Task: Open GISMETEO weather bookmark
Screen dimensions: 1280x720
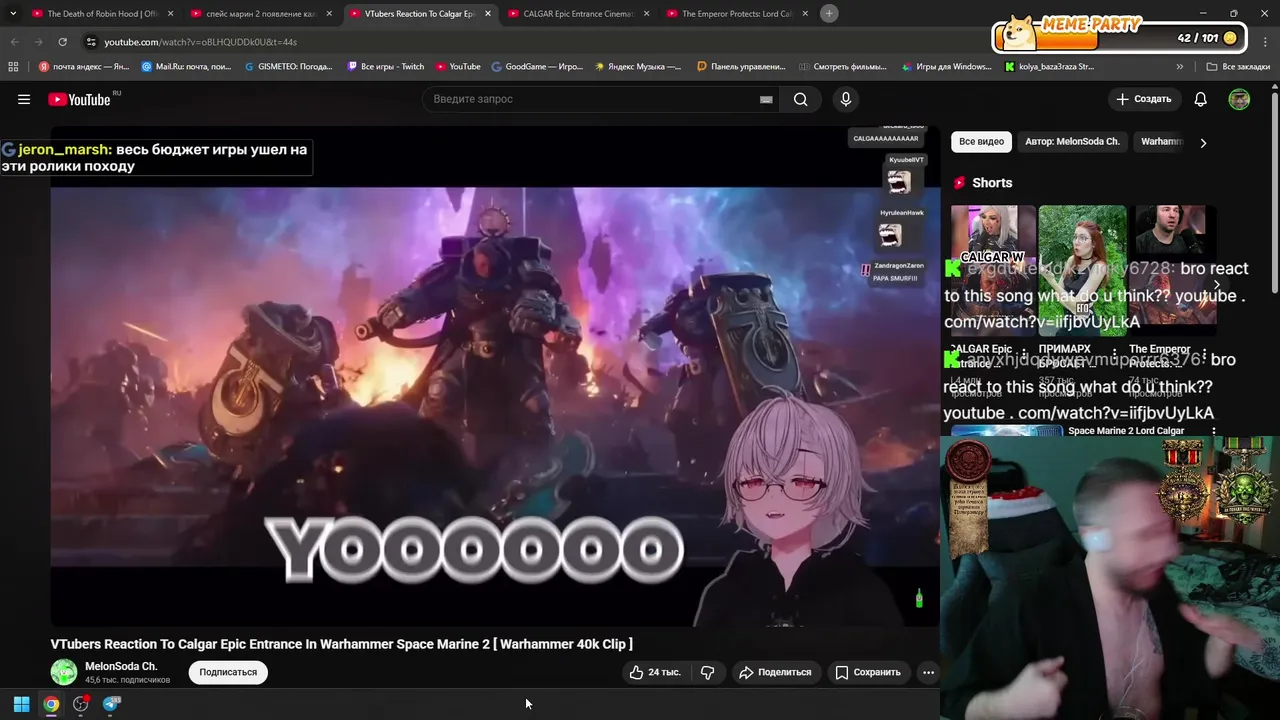Action: pos(288,67)
